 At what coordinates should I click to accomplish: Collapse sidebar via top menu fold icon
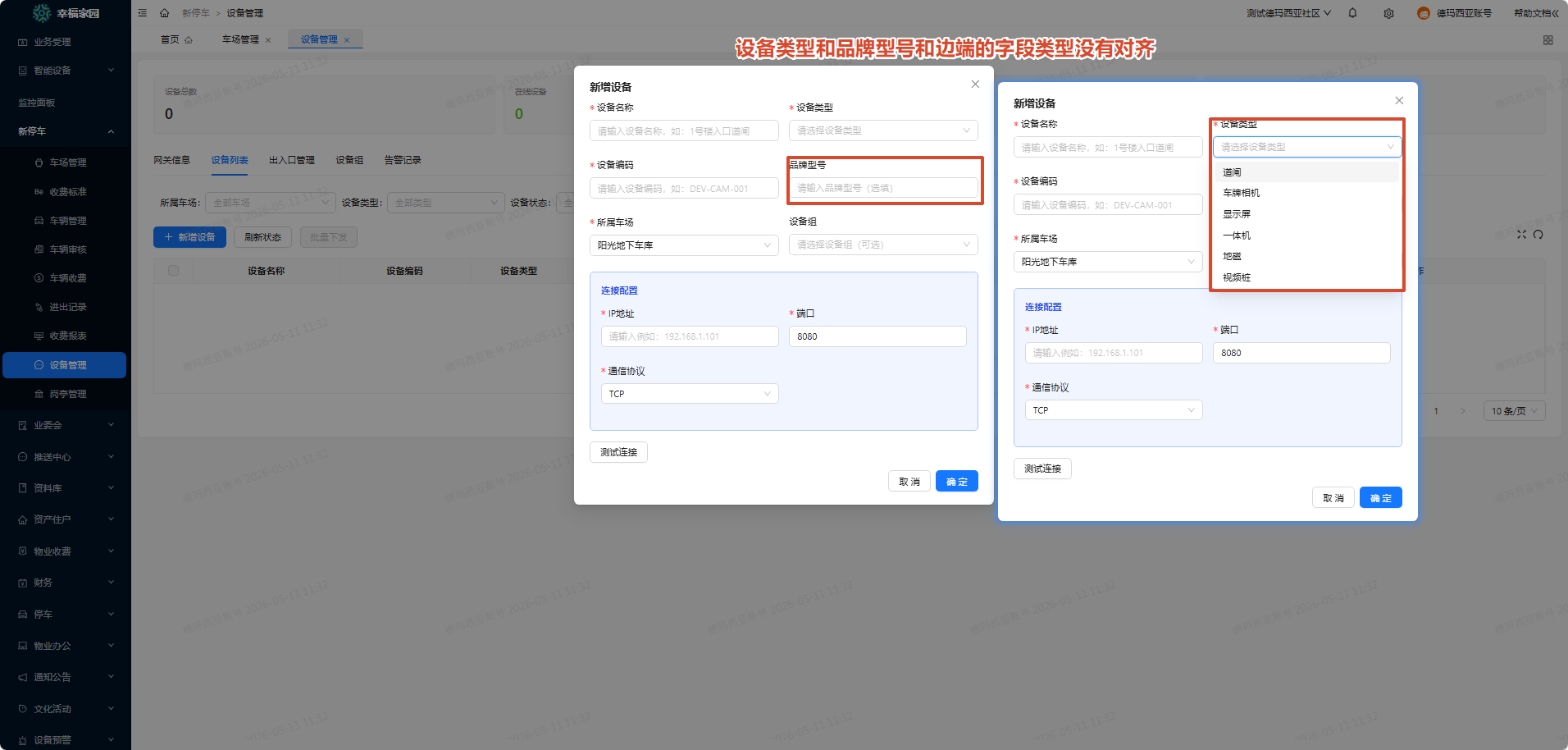143,13
